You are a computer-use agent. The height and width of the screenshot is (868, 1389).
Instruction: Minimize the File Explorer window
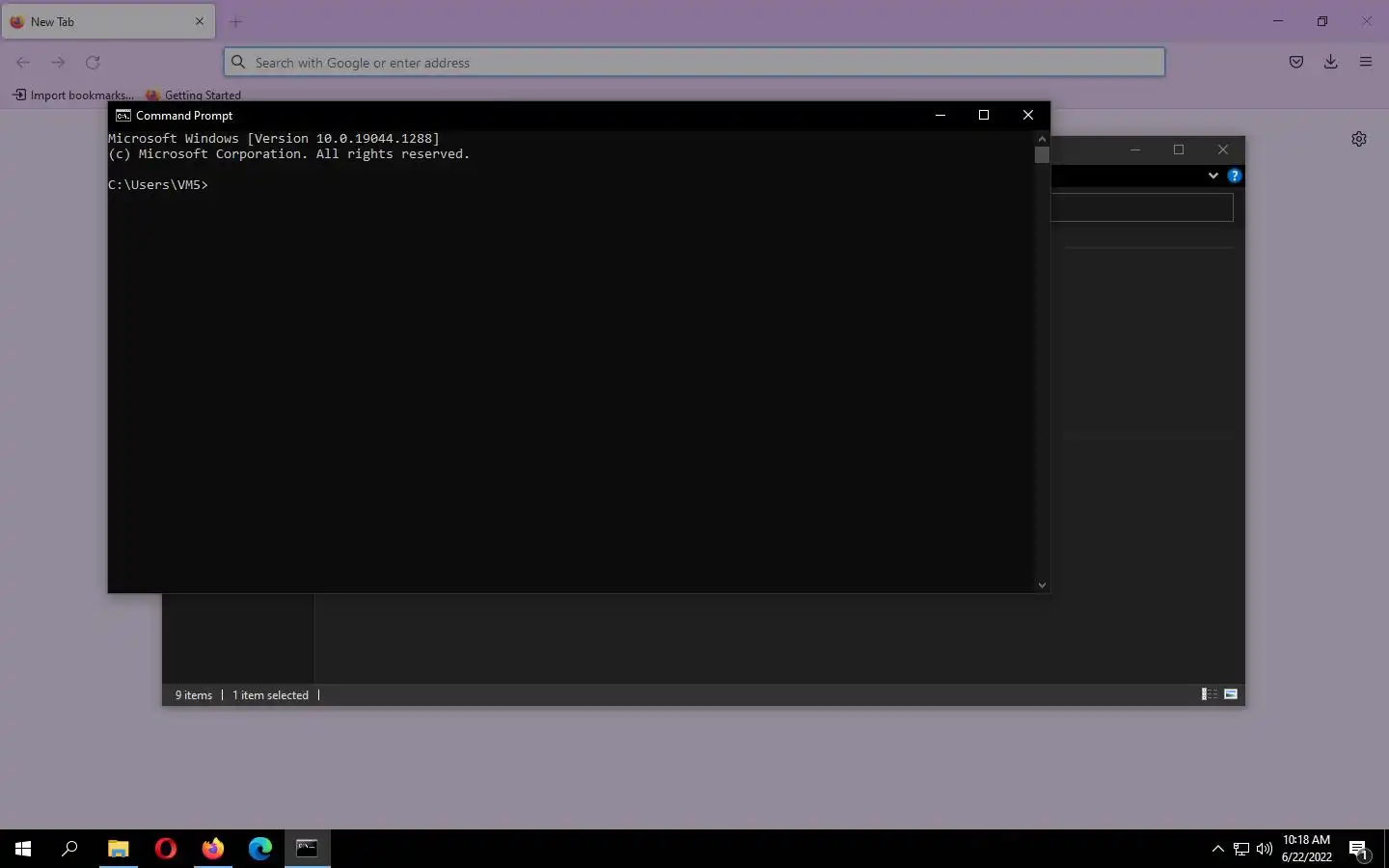pos(1135,149)
